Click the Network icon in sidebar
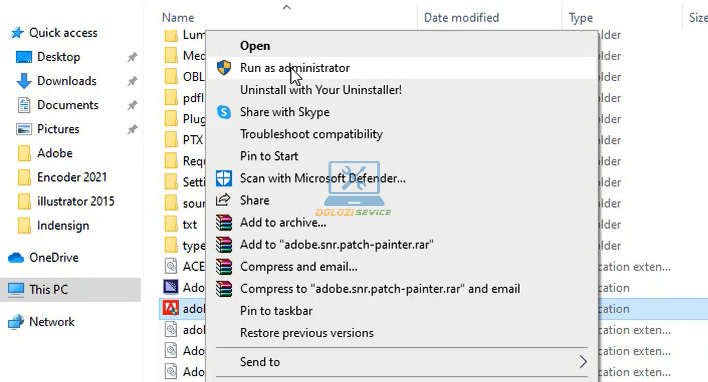 point(16,322)
